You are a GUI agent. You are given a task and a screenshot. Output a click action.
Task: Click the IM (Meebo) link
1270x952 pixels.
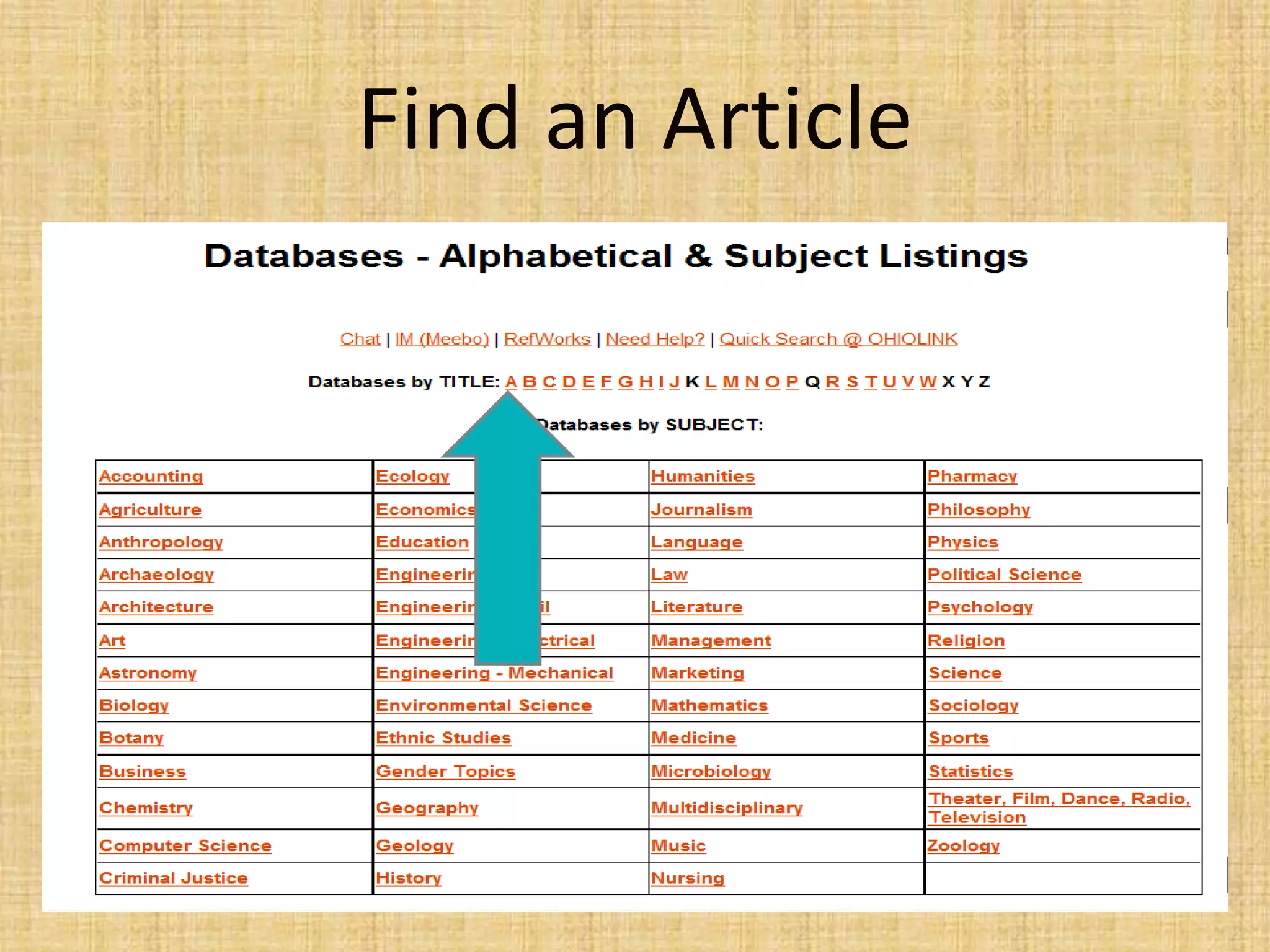pyautogui.click(x=442, y=340)
